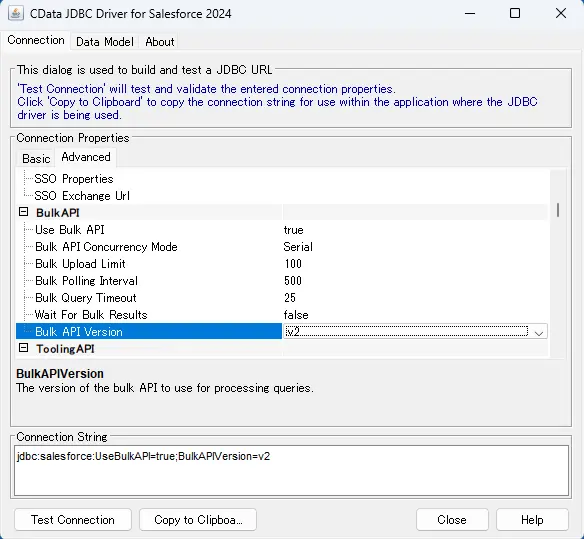Select the Bulk Upload Limit property
The height and width of the screenshot is (539, 584).
tap(80, 264)
